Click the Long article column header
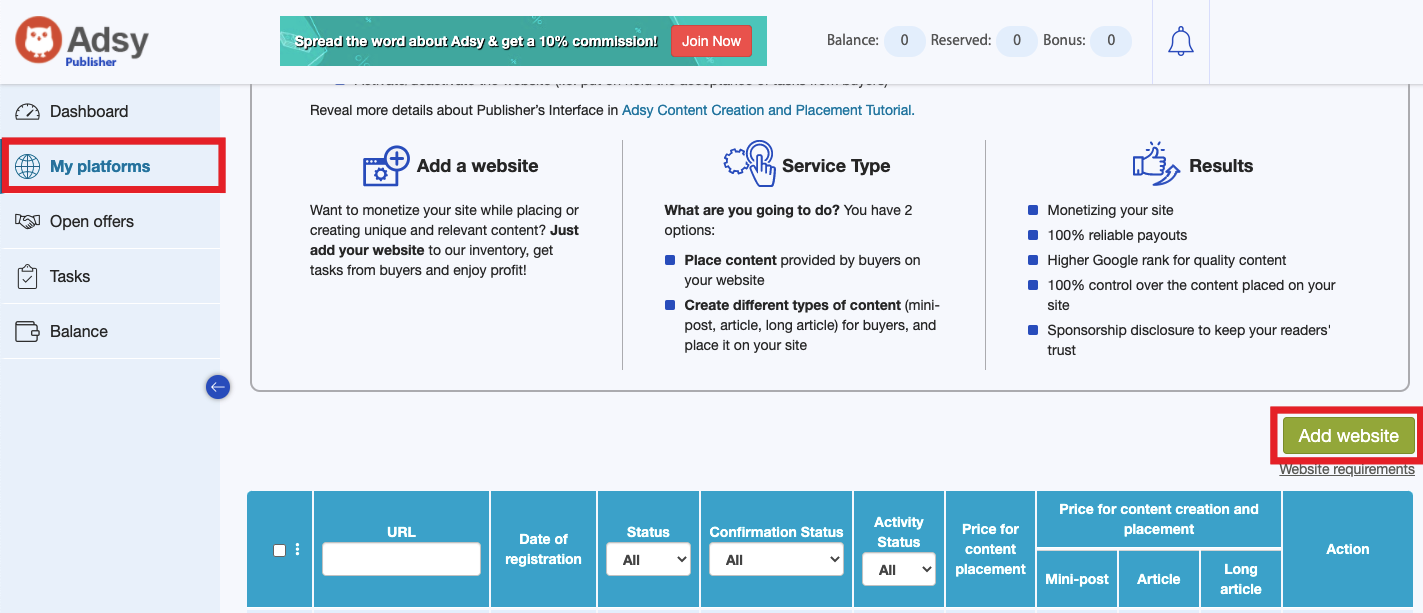The height and width of the screenshot is (613, 1423). click(x=1240, y=579)
